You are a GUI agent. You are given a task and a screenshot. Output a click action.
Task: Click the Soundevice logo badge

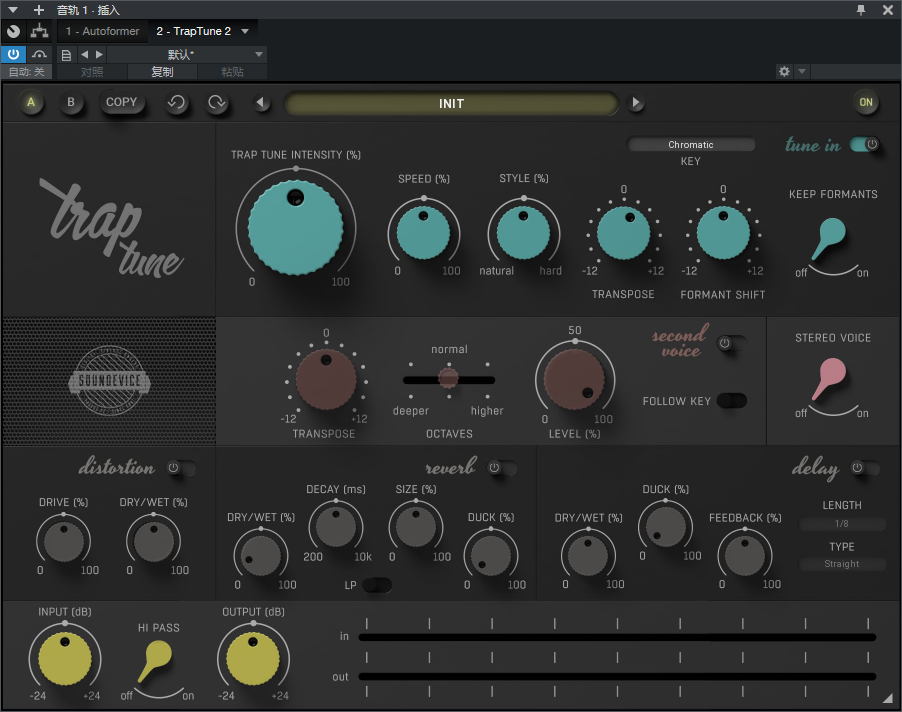tap(109, 381)
